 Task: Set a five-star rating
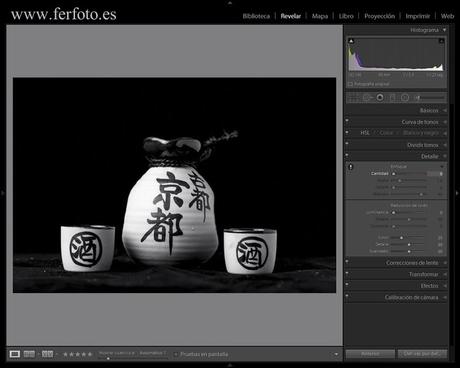tap(89, 354)
